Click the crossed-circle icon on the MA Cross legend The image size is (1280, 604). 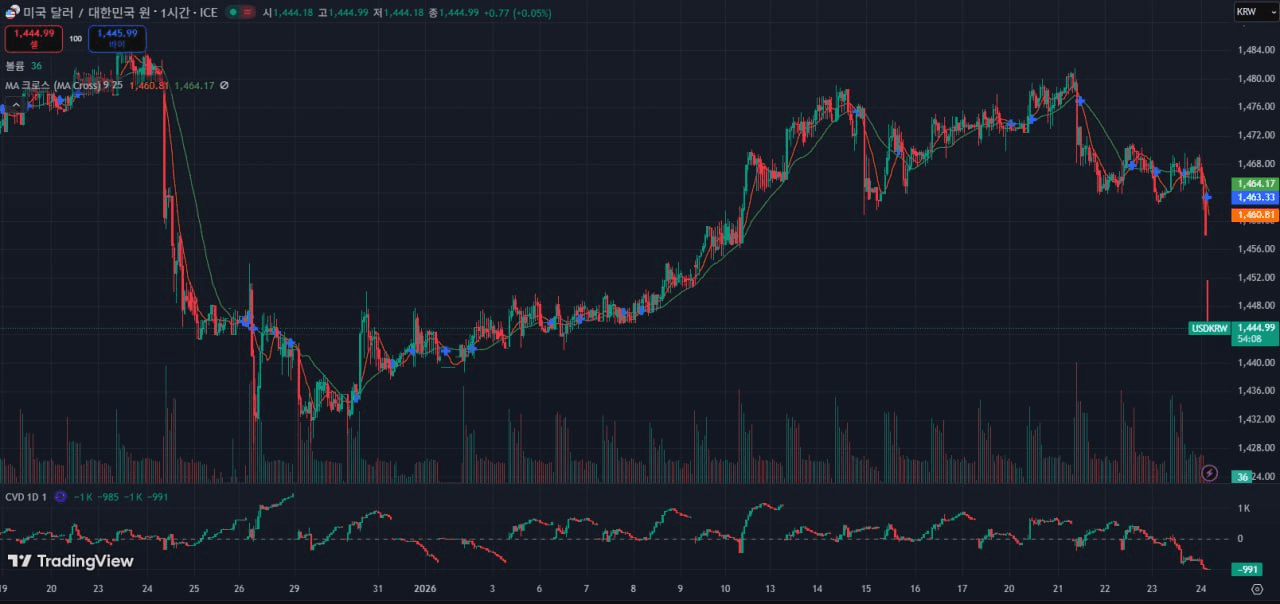[x=224, y=86]
